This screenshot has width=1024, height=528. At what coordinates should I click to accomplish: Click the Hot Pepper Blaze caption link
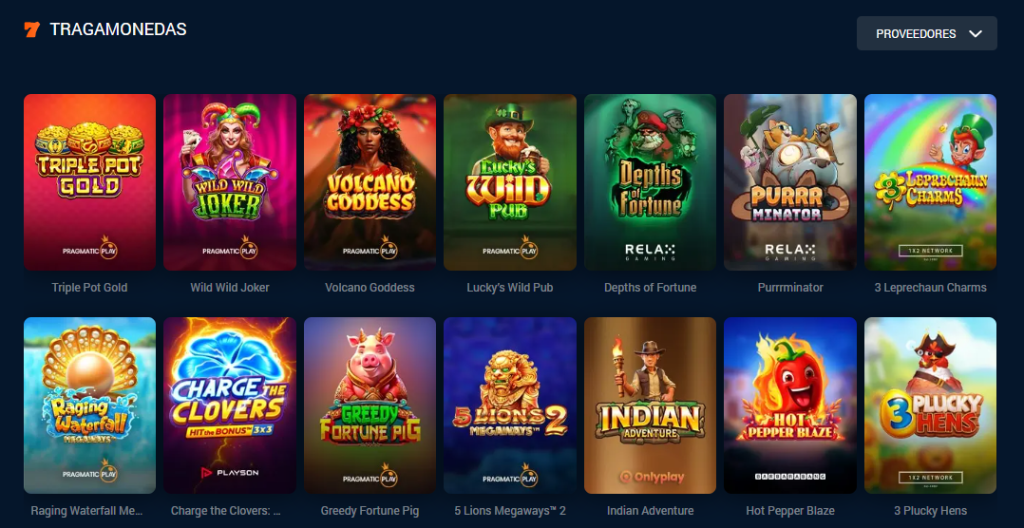coord(790,510)
